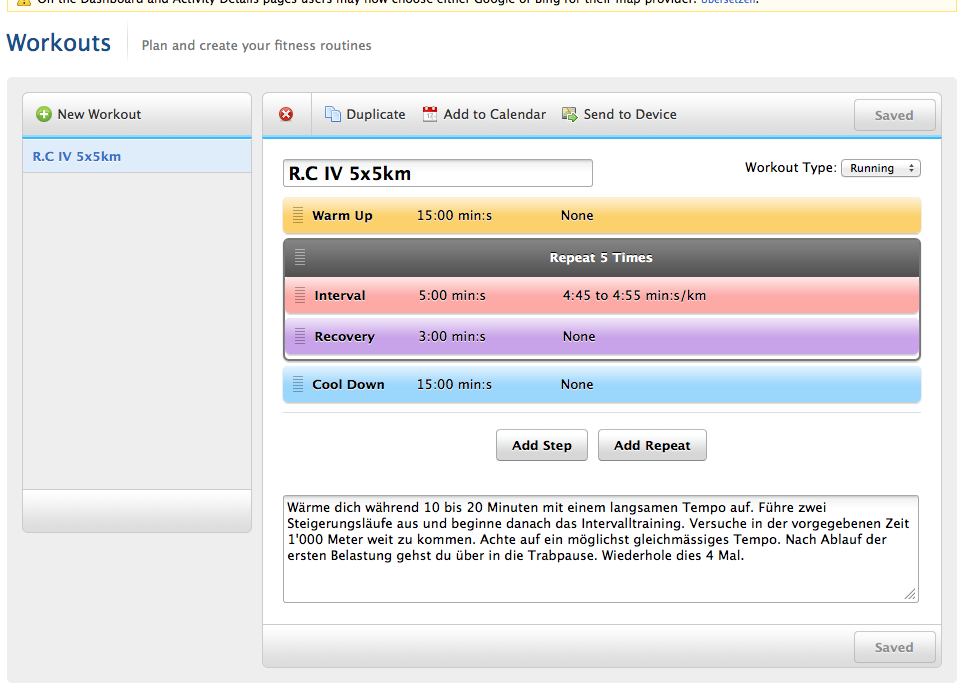Screen dimensions: 972x691
Task: Open the Workout Type dropdown
Action: (880, 168)
